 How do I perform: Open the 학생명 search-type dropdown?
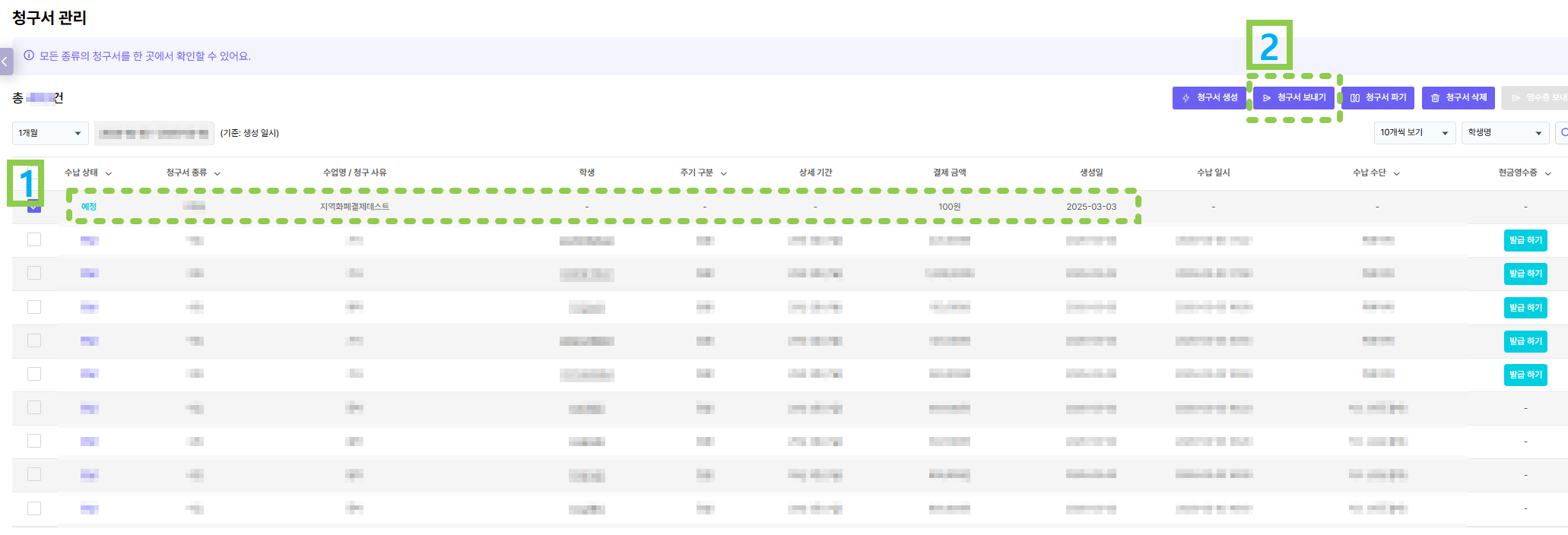(1505, 133)
